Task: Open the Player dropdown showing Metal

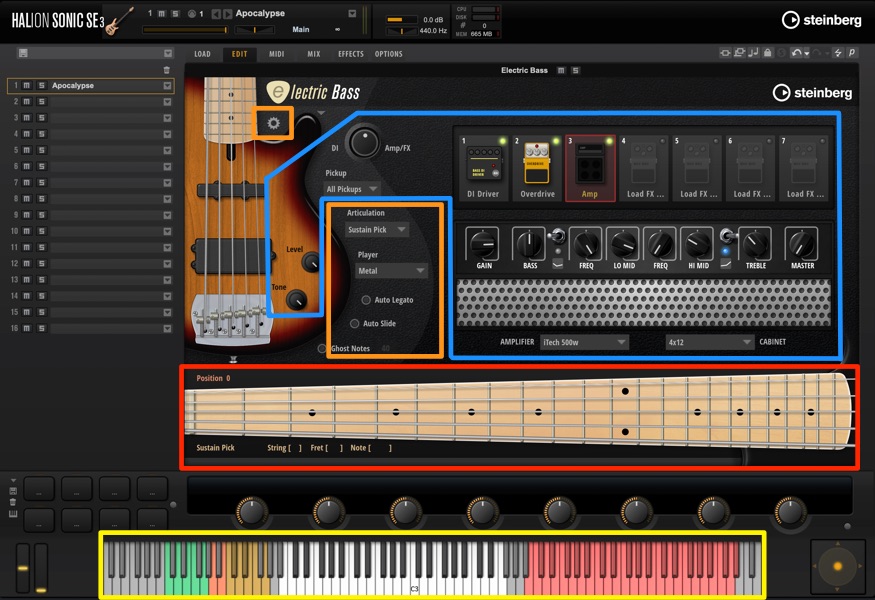Action: (x=392, y=271)
